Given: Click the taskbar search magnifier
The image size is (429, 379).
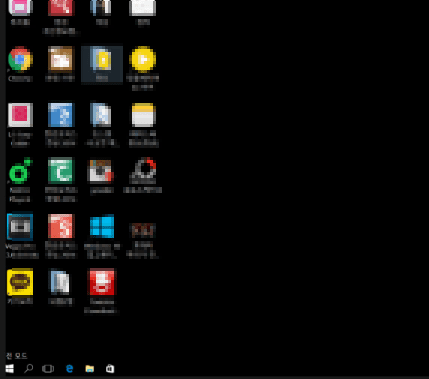Looking at the screenshot, I should coord(29,369).
